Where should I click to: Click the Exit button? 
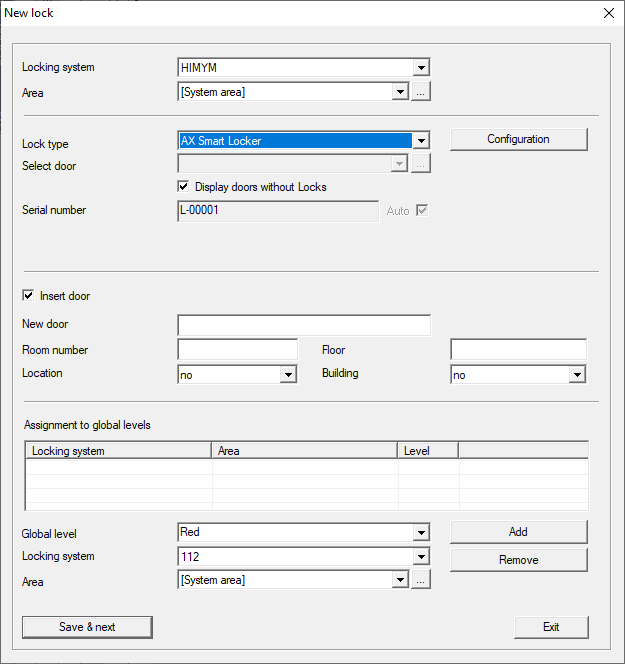pyautogui.click(x=551, y=627)
